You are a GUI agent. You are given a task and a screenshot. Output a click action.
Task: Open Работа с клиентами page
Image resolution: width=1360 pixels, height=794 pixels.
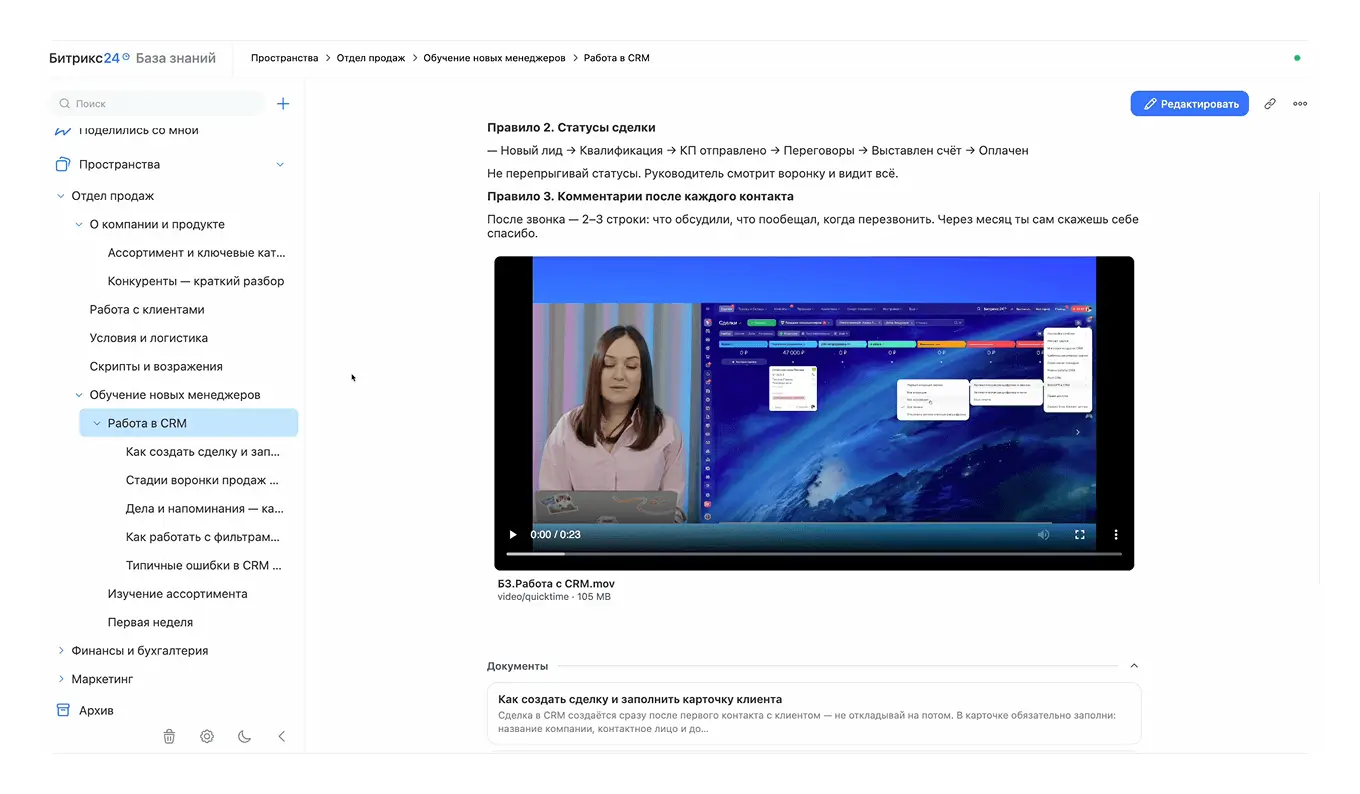coord(147,310)
